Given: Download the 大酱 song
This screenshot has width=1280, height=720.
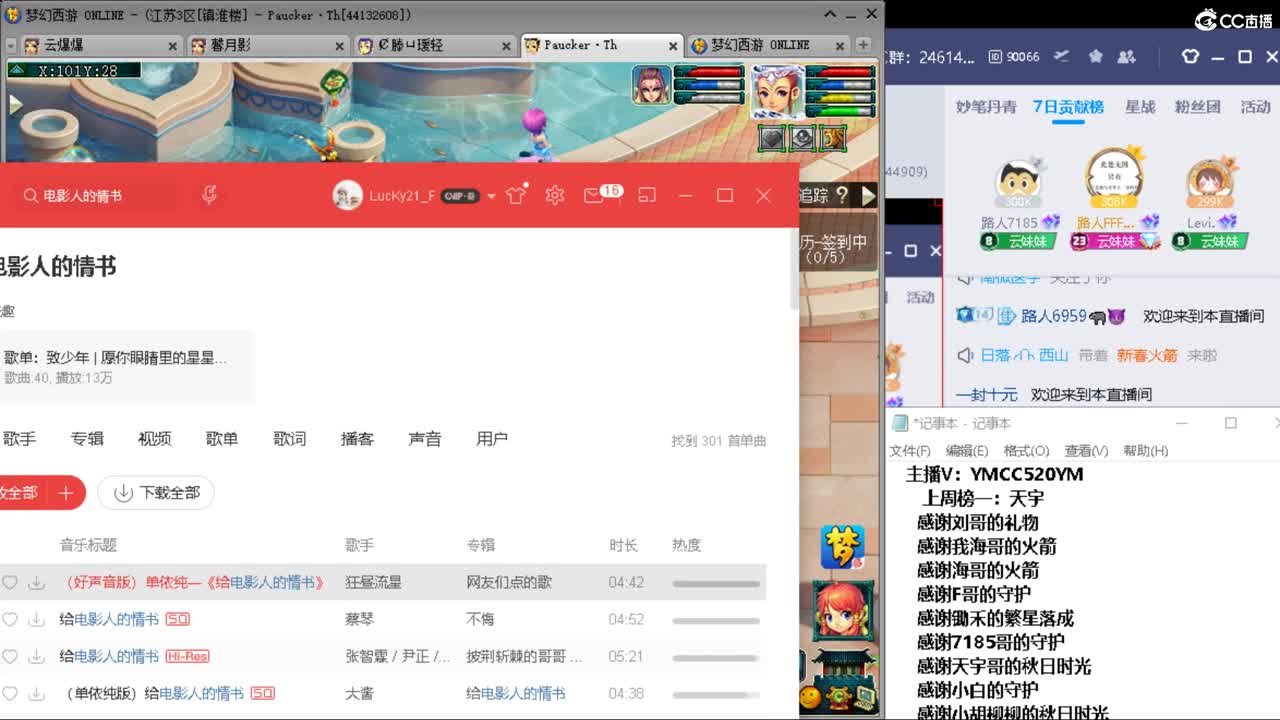Looking at the screenshot, I should coord(37,694).
